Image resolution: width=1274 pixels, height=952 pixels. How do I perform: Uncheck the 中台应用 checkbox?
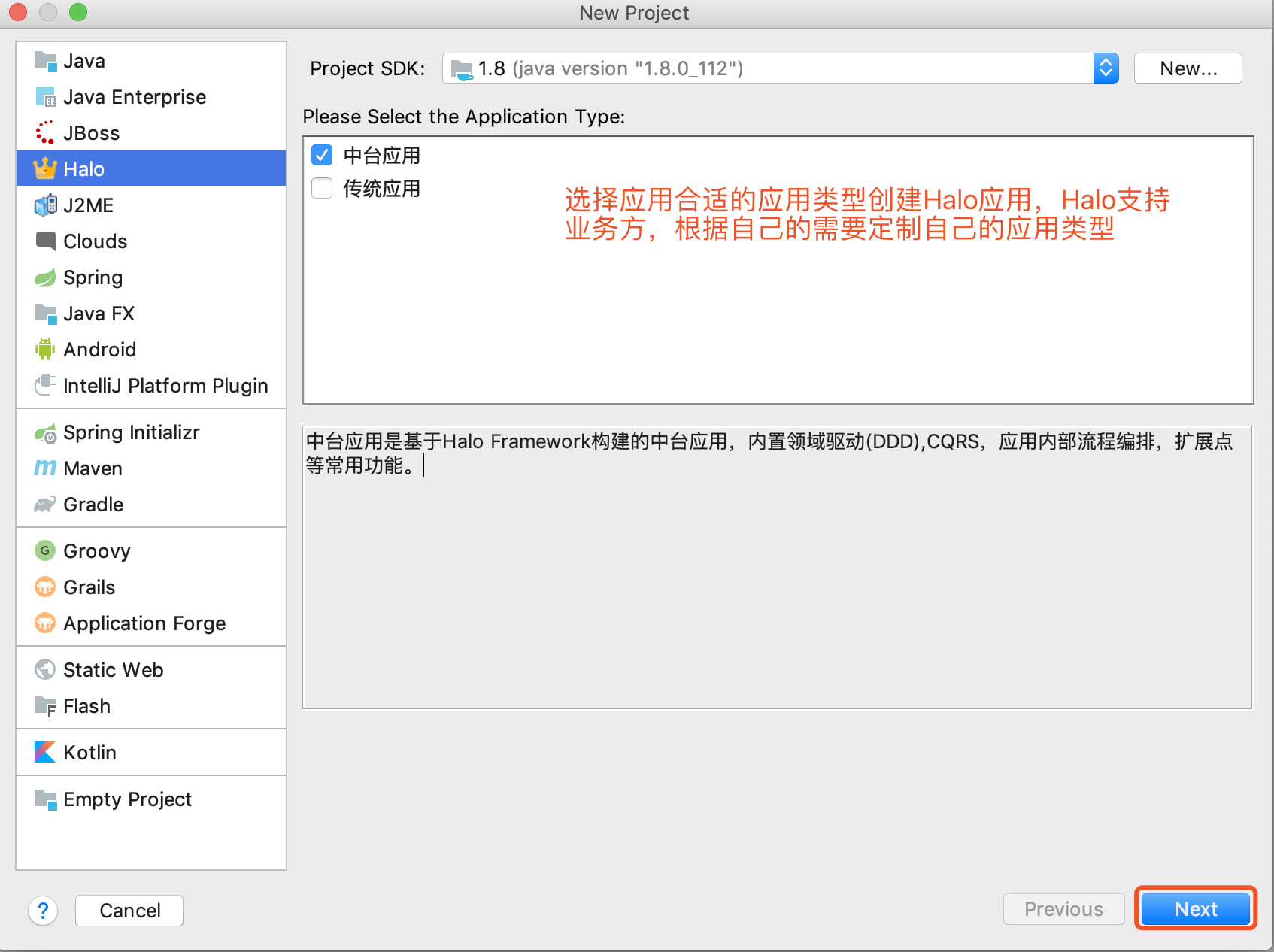pos(322,156)
